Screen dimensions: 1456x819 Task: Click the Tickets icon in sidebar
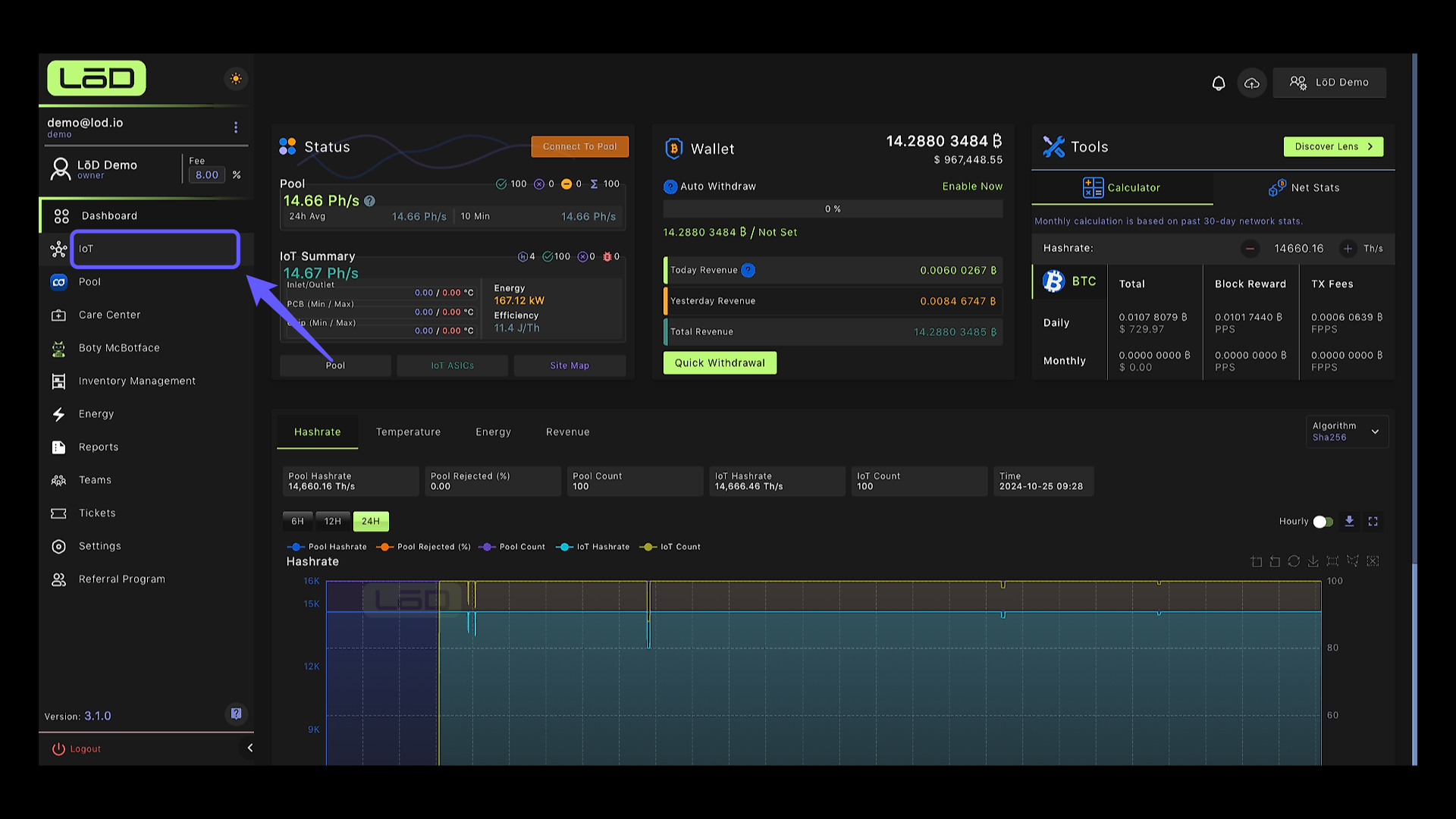(58, 513)
